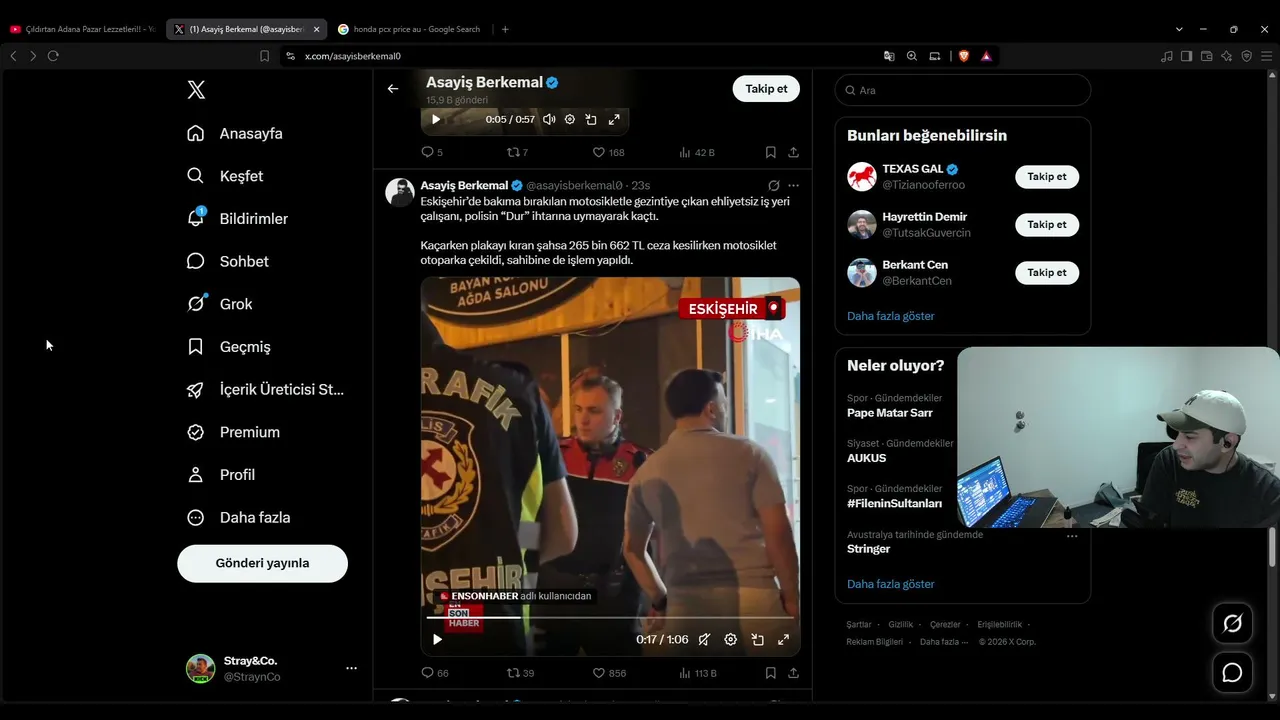The width and height of the screenshot is (1280, 720).
Task: Switch to YouTube Adana Pazar tab
Action: pos(82,29)
